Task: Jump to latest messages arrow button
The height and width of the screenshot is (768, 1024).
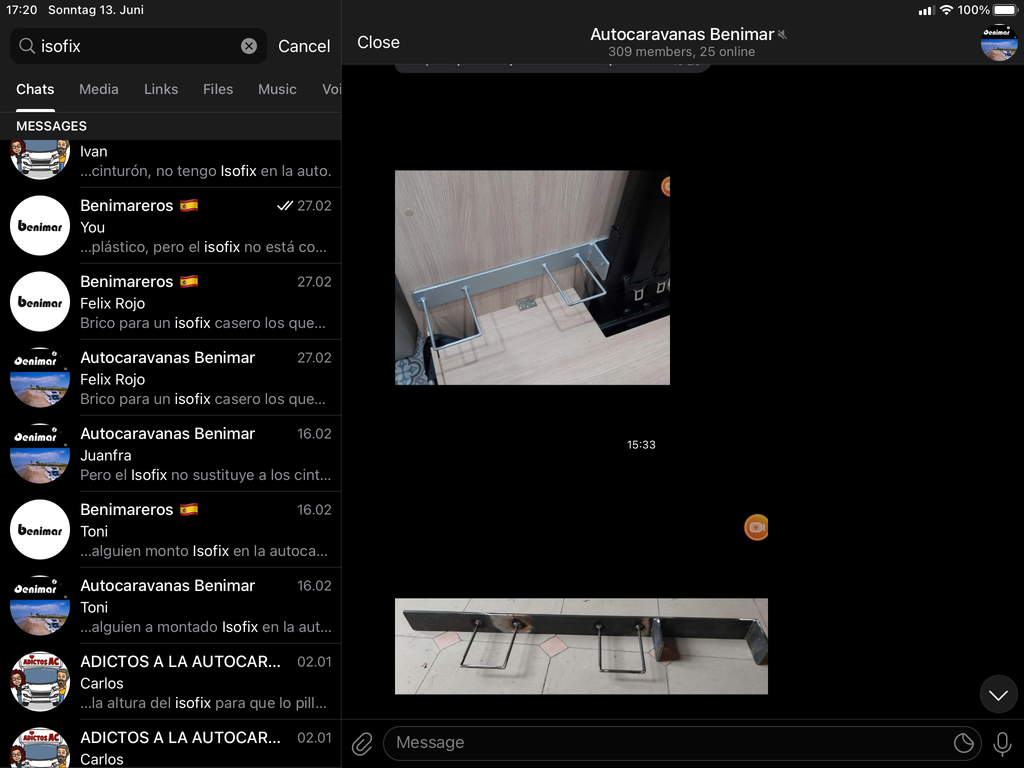Action: coord(999,695)
